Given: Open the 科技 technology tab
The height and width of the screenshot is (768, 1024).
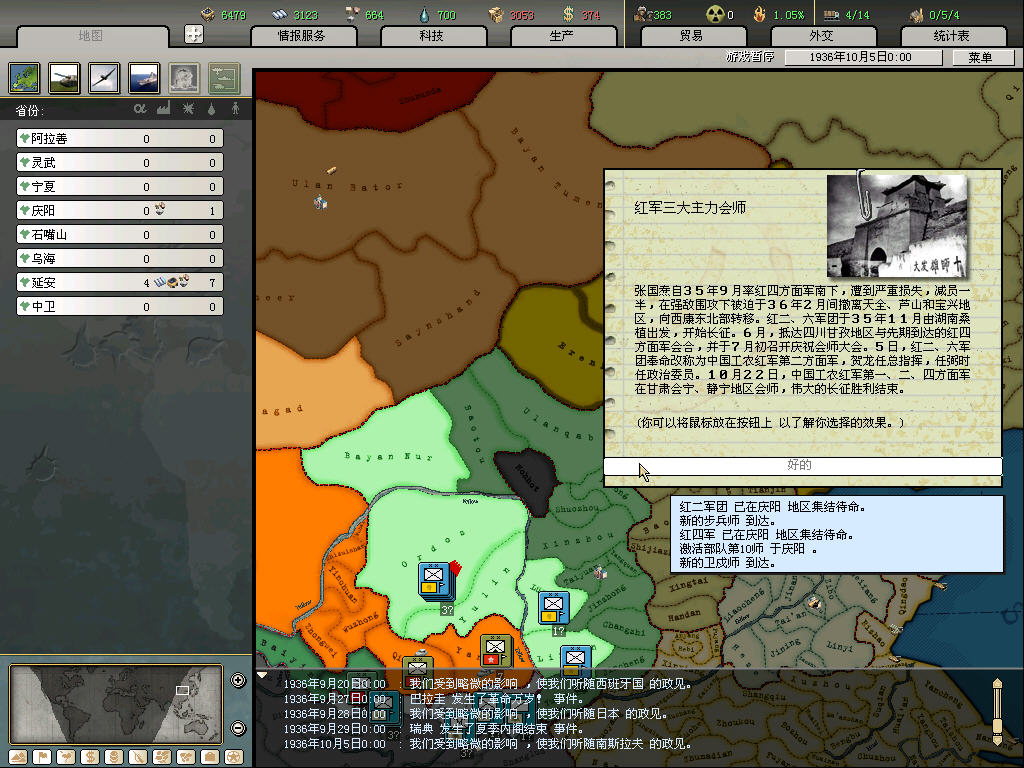Looking at the screenshot, I should tap(432, 35).
